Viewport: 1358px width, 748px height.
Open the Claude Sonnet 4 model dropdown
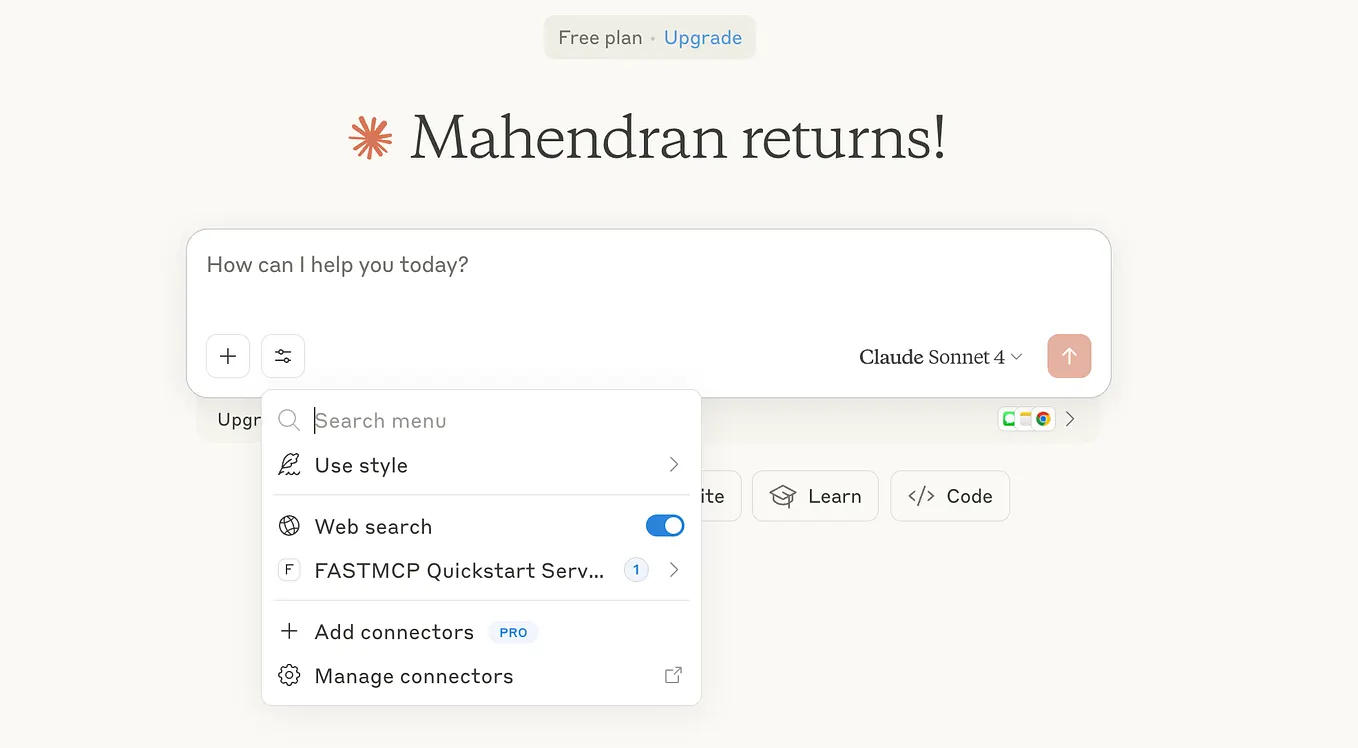pyautogui.click(x=938, y=356)
